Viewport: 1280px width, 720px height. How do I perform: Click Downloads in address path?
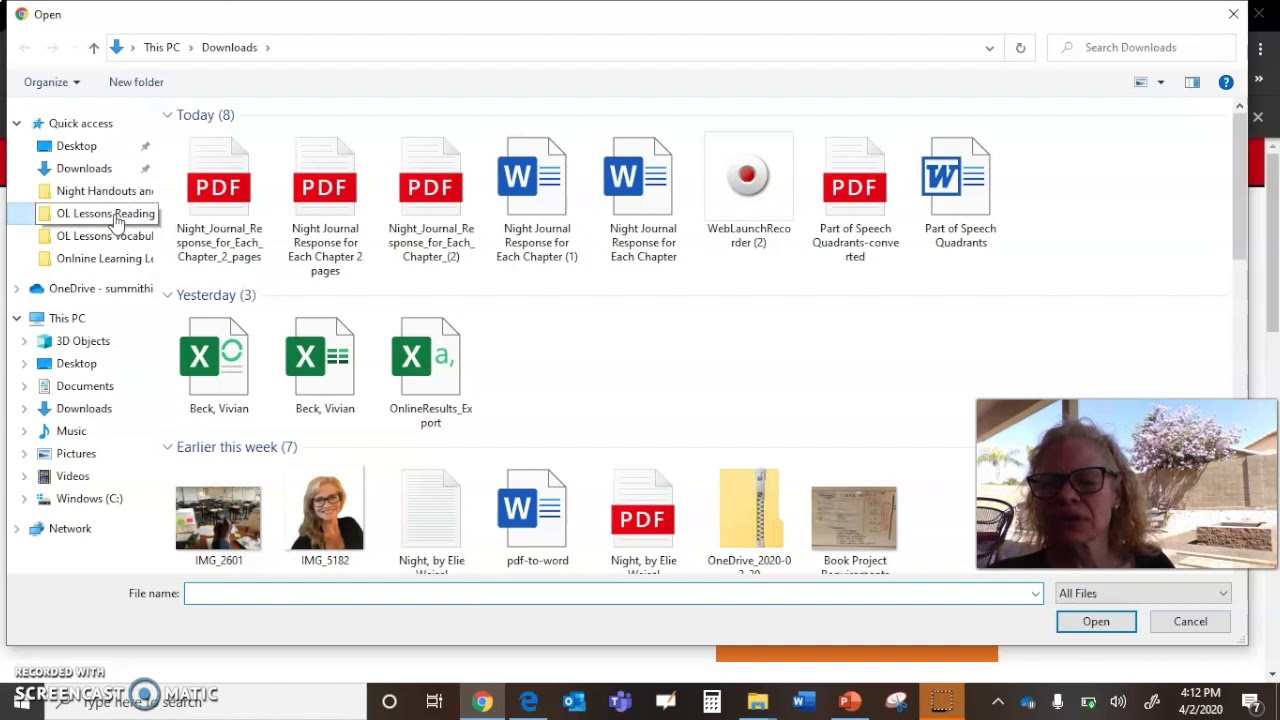(x=229, y=47)
